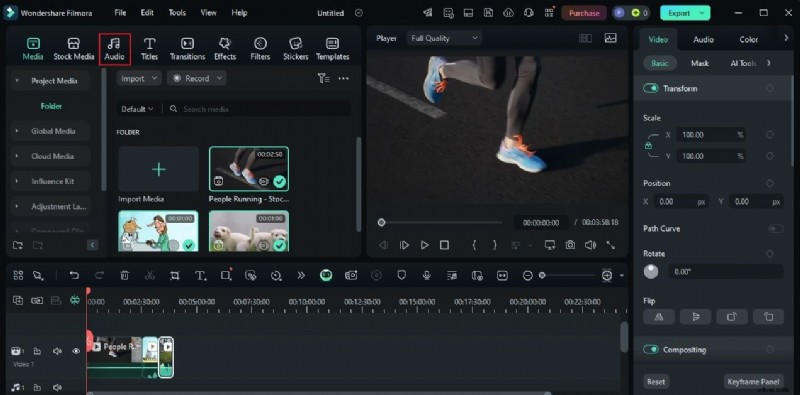Click the Scale X value field
Image resolution: width=800 pixels, height=395 pixels.
coord(711,135)
